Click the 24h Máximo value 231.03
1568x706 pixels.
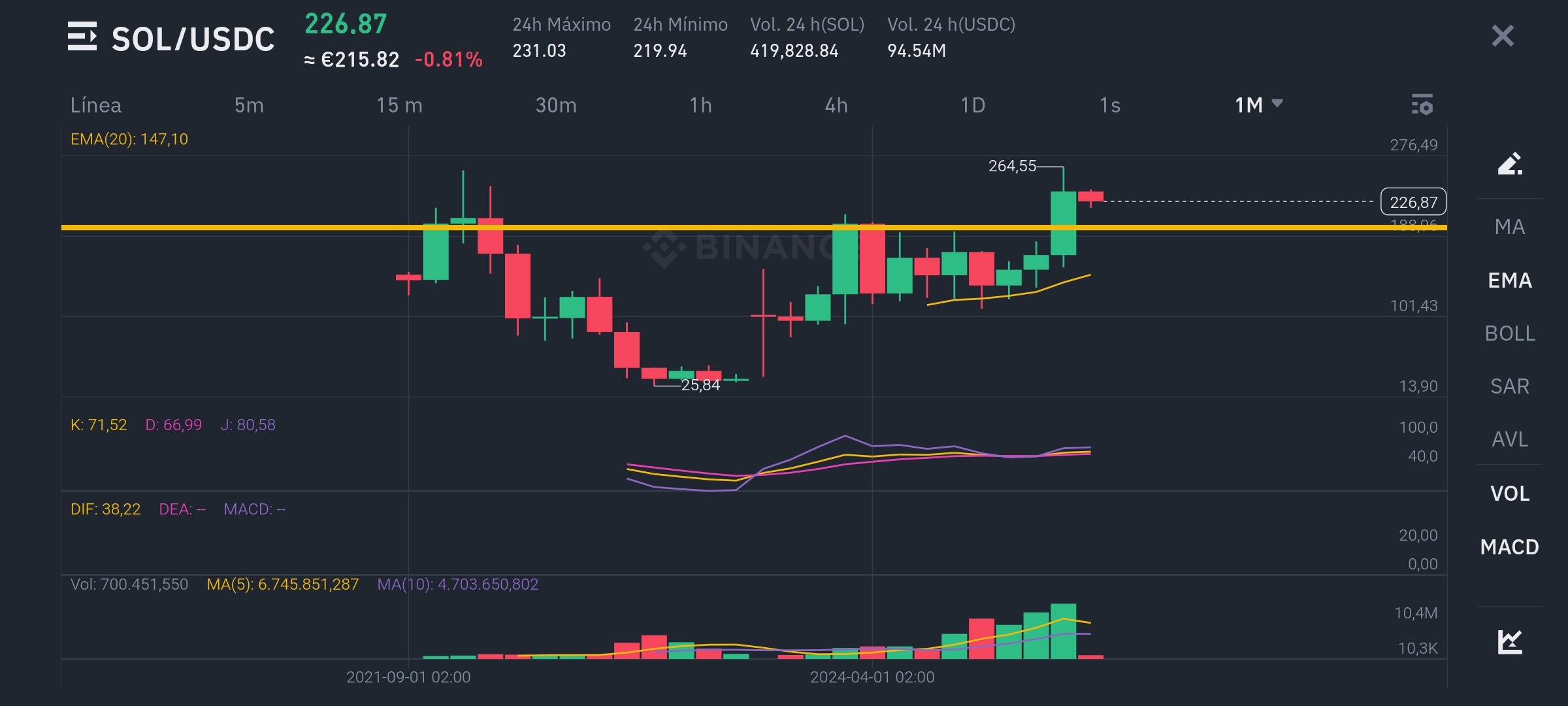[539, 51]
